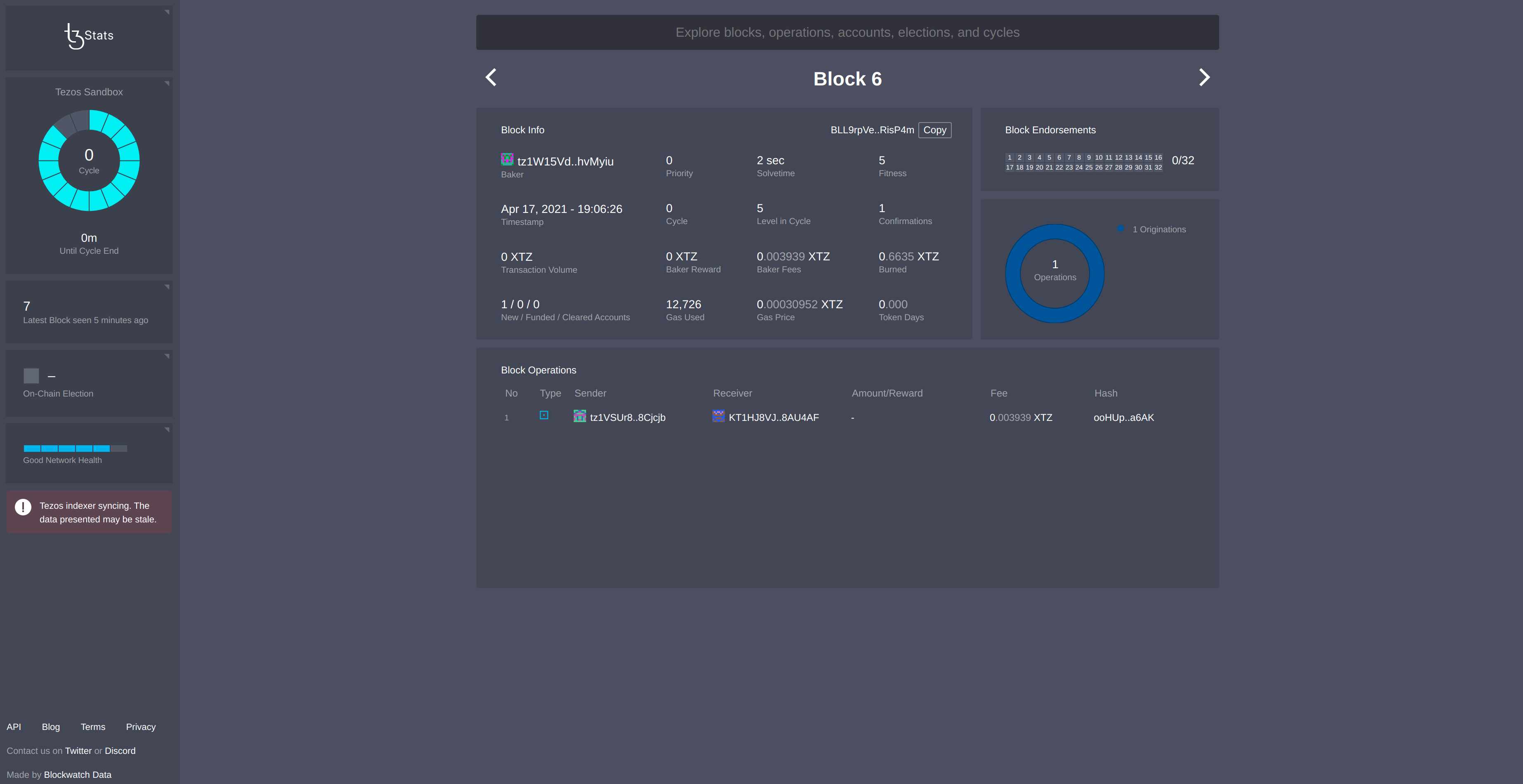The height and width of the screenshot is (784, 1523).
Task: Click the explore search field
Action: click(x=847, y=32)
